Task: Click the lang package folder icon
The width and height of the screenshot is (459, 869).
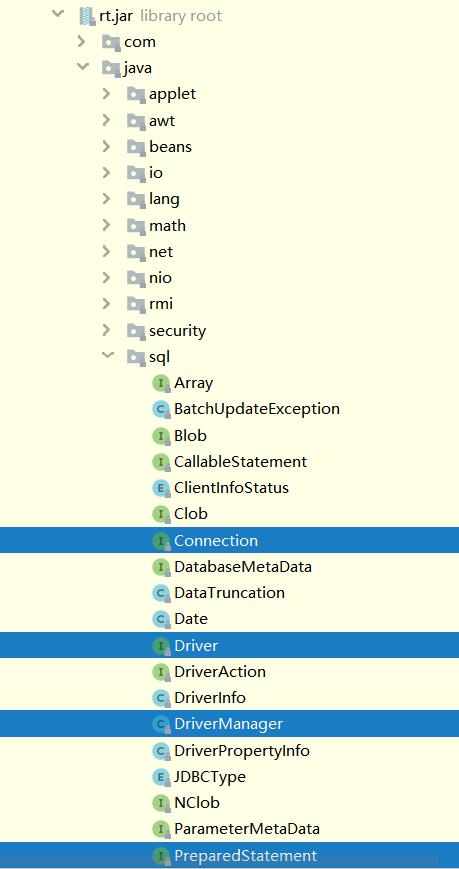Action: tap(135, 199)
